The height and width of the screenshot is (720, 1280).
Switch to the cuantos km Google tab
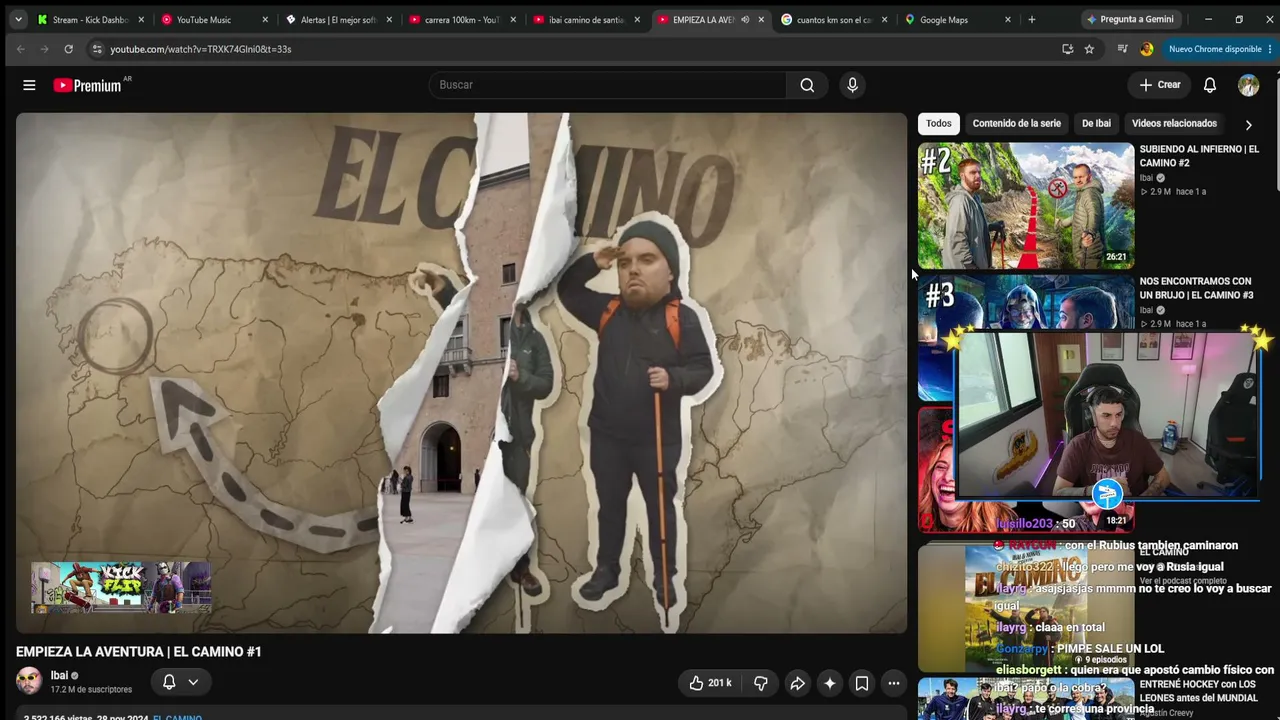834,19
